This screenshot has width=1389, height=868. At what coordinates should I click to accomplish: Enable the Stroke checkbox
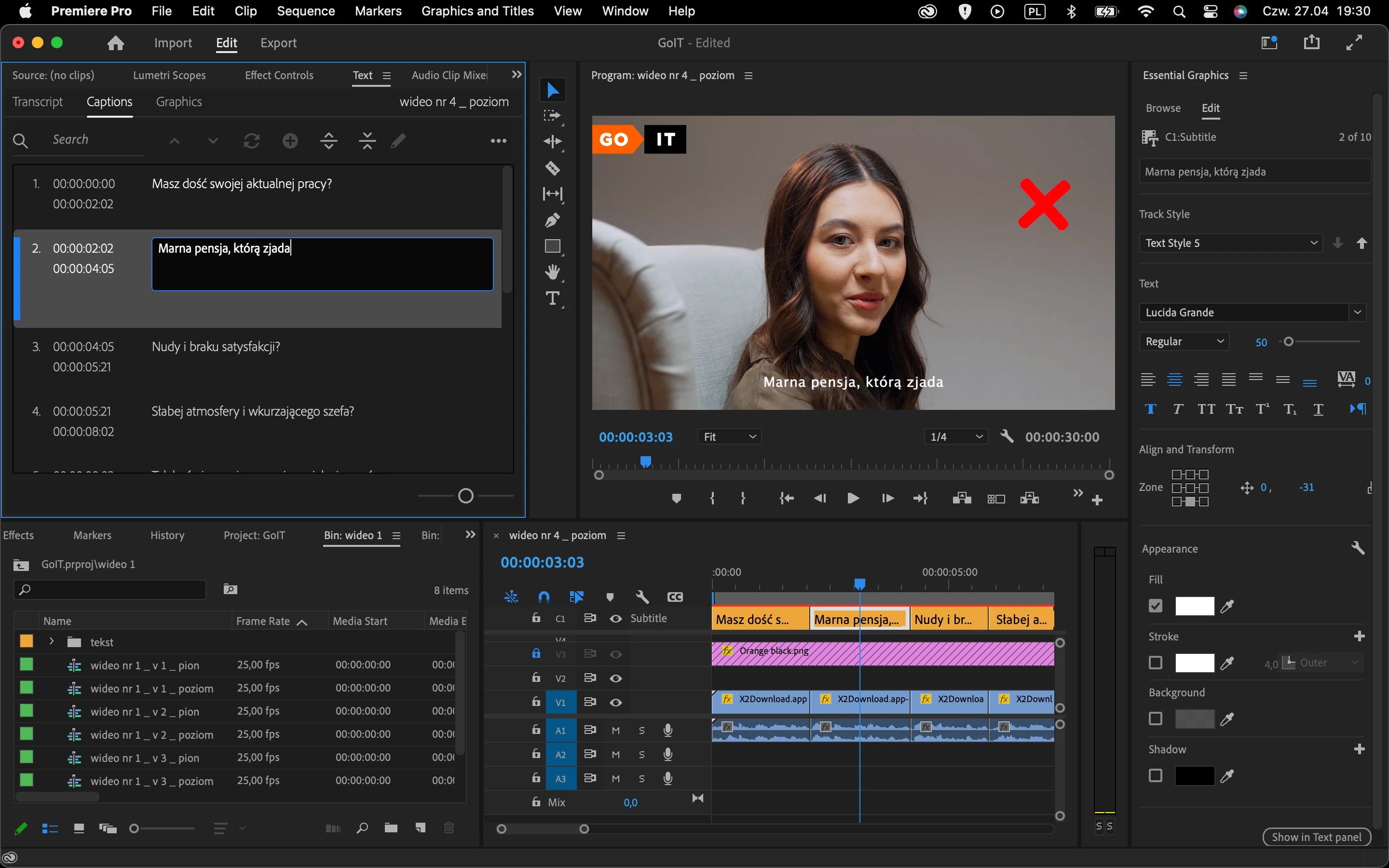tap(1156, 663)
